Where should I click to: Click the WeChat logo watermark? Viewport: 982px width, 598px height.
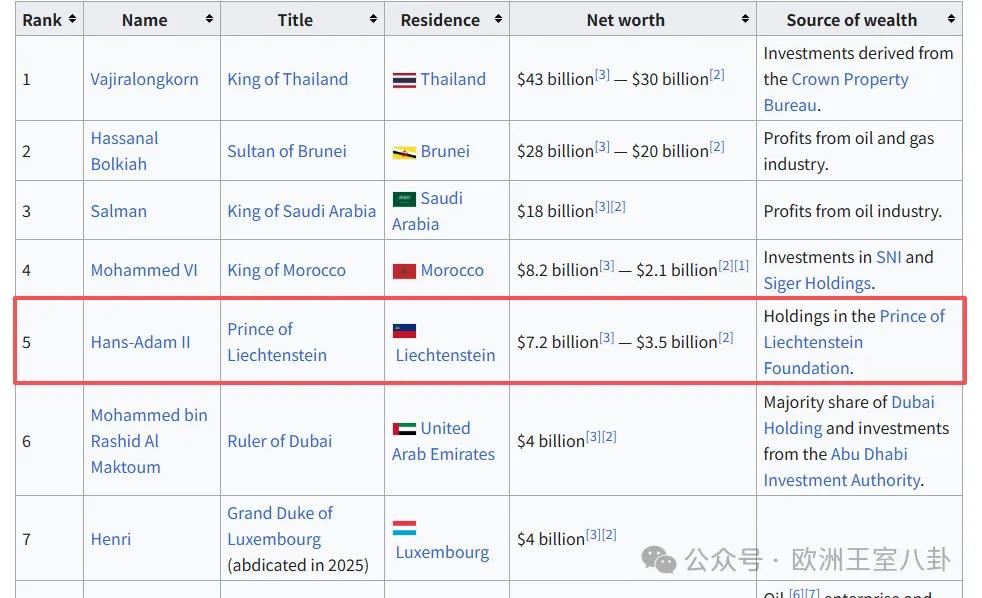pos(659,559)
